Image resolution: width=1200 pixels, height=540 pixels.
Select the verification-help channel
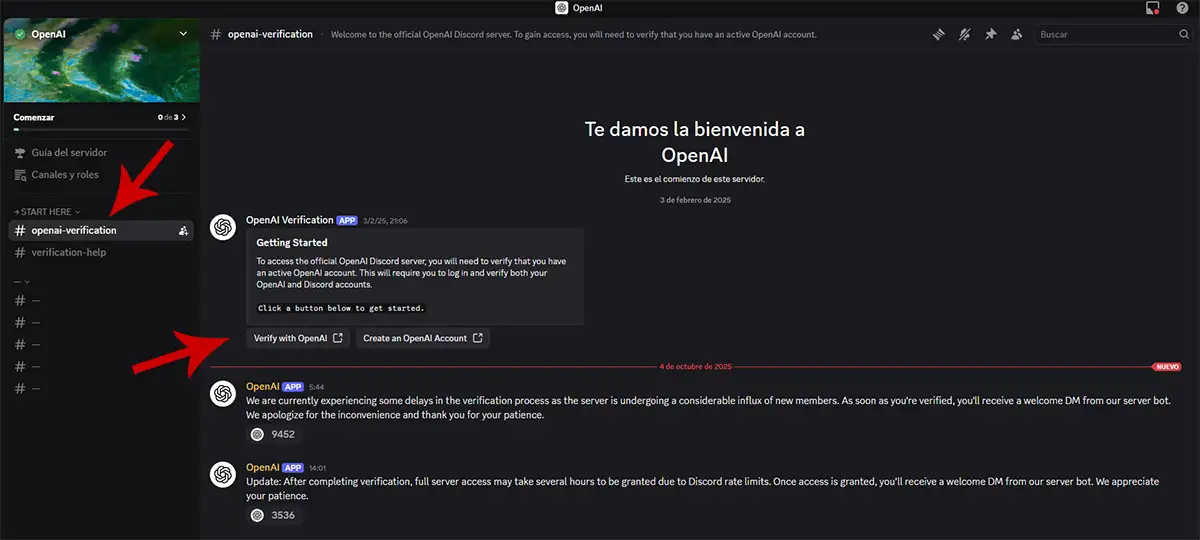coord(68,253)
